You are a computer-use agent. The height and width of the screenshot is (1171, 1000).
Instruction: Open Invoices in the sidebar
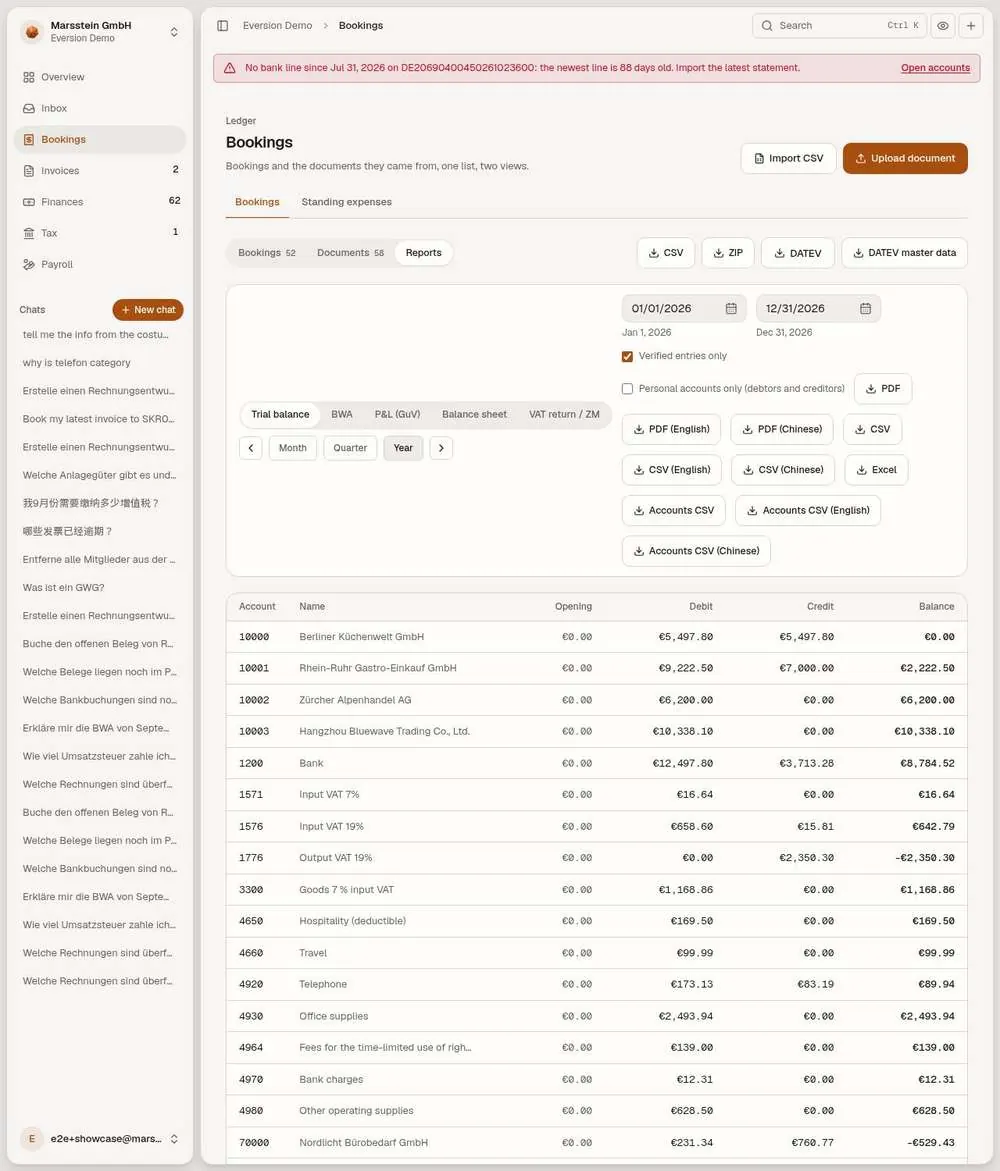click(x=99, y=170)
